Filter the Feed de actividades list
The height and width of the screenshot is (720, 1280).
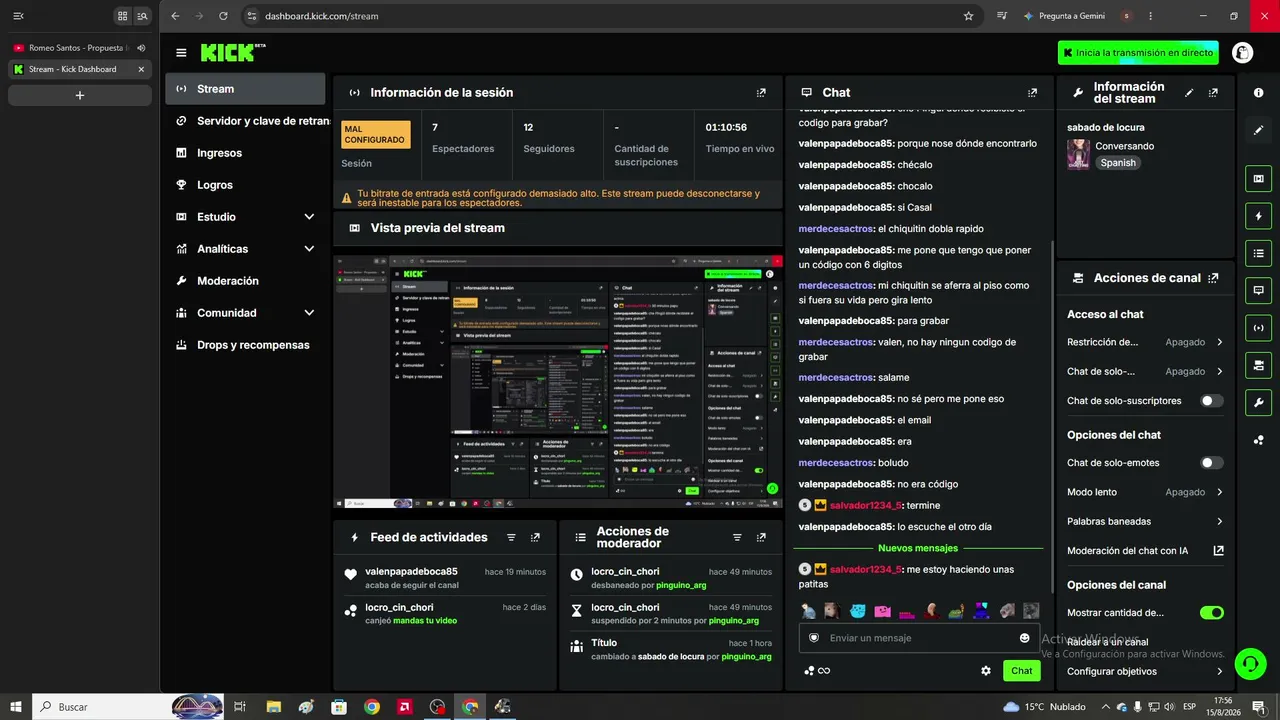(511, 538)
